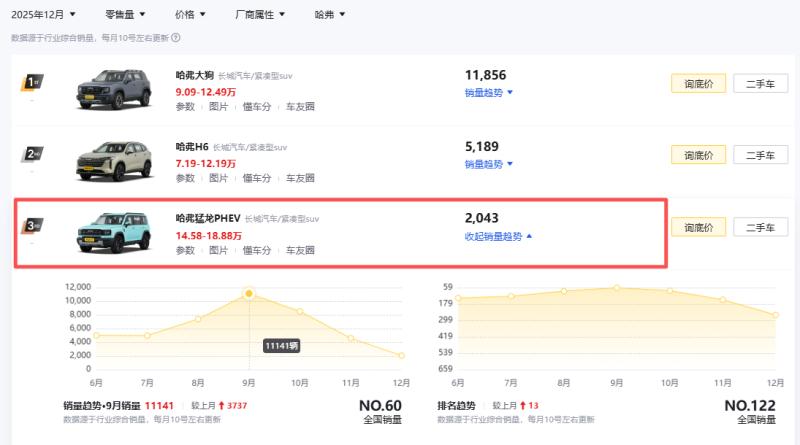Click the rank 1 badge icon
This screenshot has height=445, width=800.
32,82
